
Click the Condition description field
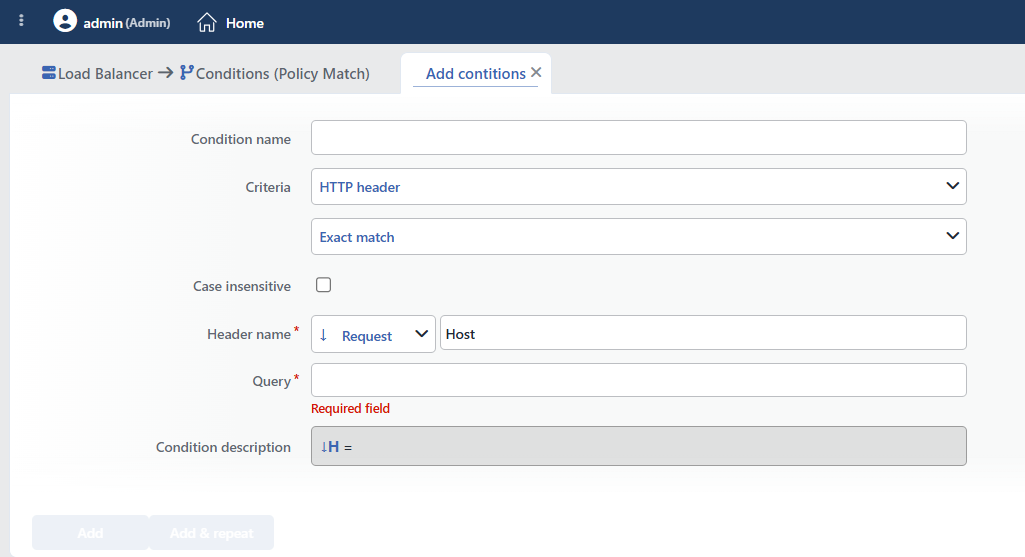(639, 446)
